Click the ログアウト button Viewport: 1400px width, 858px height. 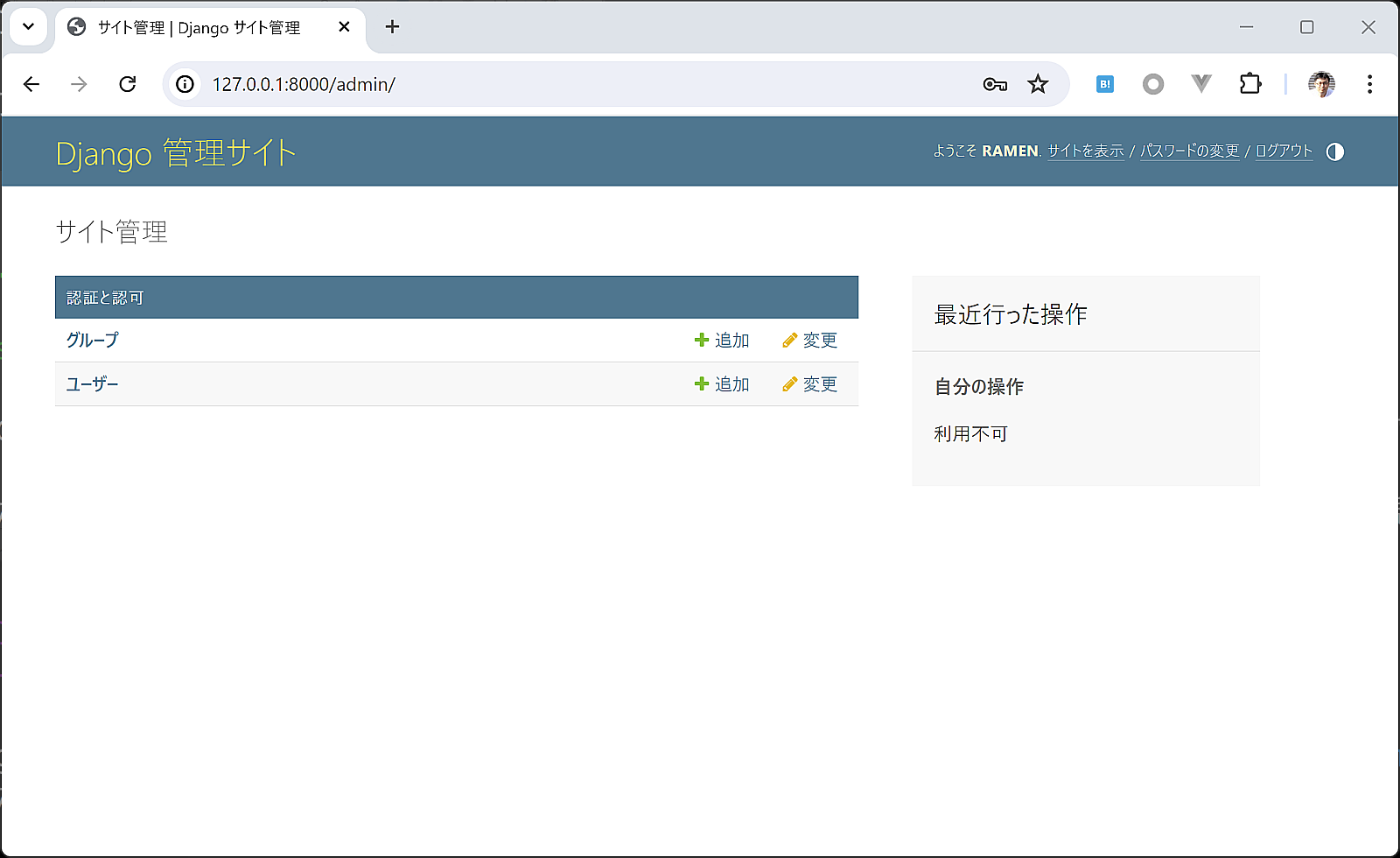(x=1284, y=151)
